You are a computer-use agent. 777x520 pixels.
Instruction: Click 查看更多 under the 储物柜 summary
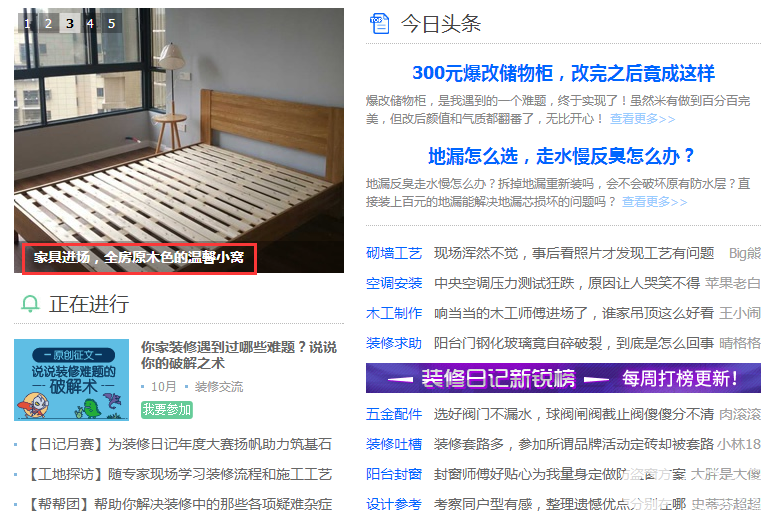[642, 119]
